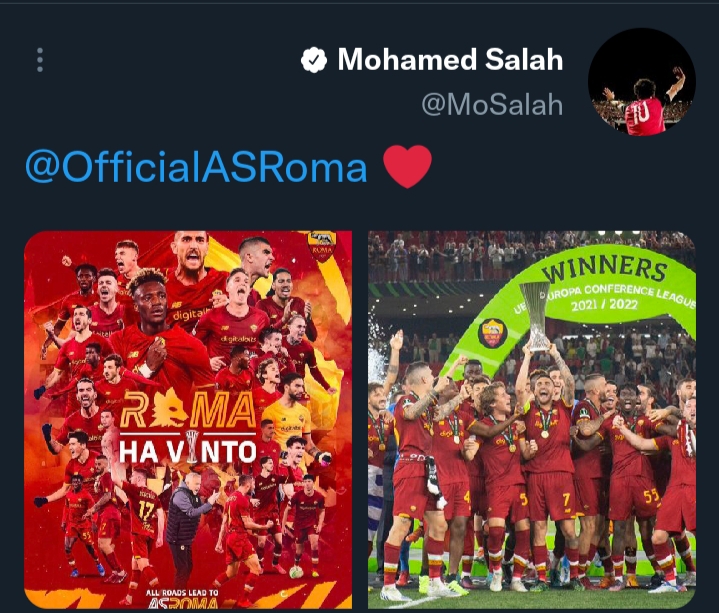This screenshot has width=719, height=613.
Task: Follow the @OfficialASRoma mention link
Action: point(196,167)
